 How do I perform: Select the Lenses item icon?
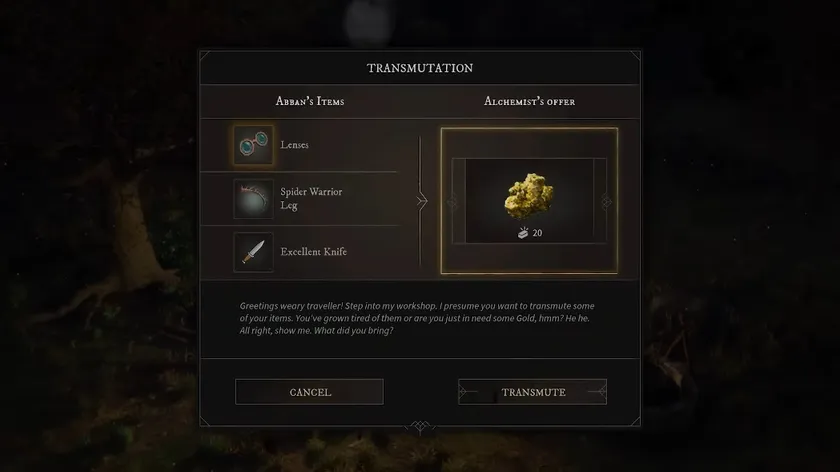point(253,145)
